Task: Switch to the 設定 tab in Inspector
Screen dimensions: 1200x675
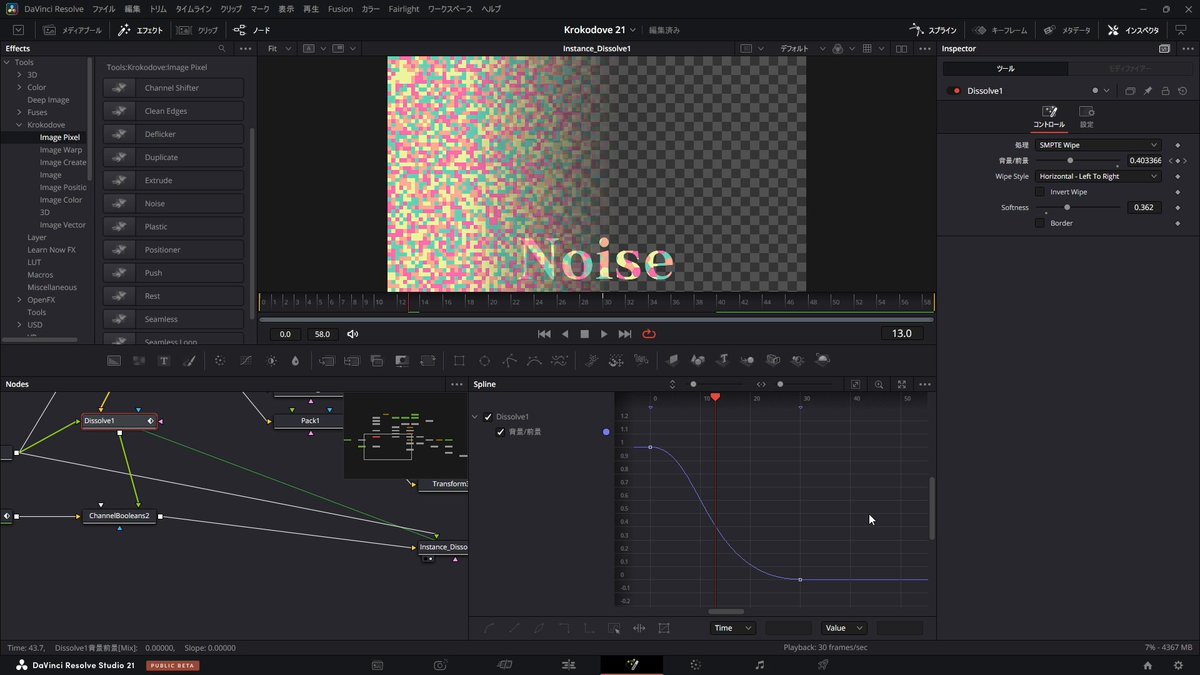Action: point(1086,116)
